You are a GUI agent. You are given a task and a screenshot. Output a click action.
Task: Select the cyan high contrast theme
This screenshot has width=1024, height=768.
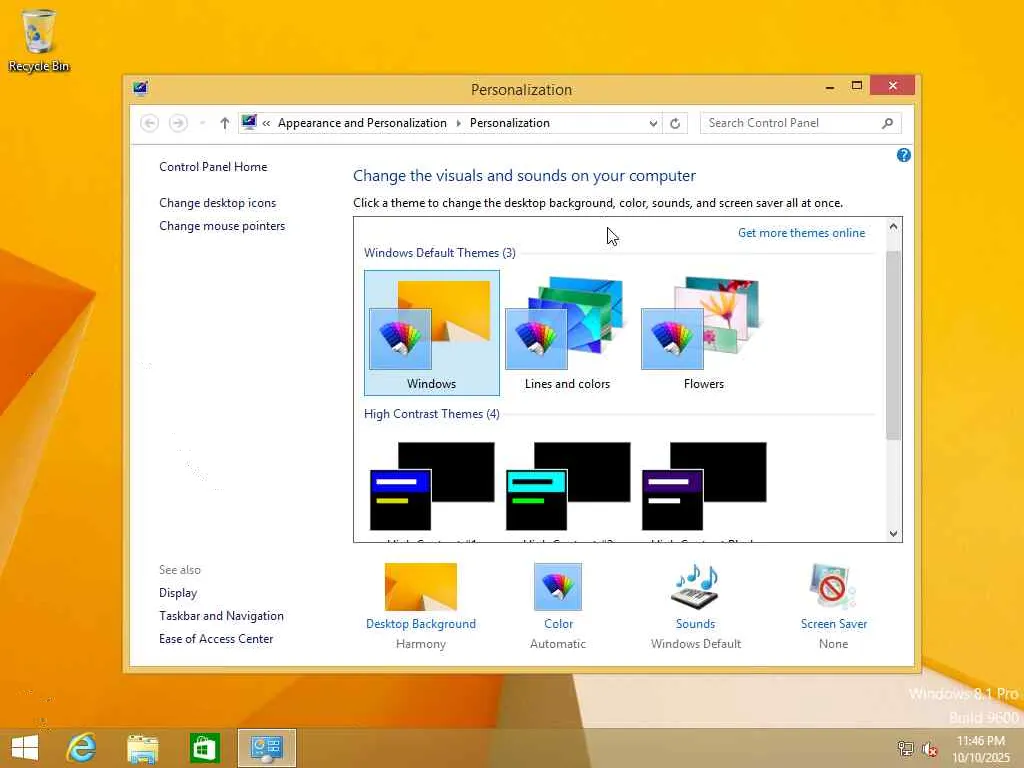[x=568, y=487]
